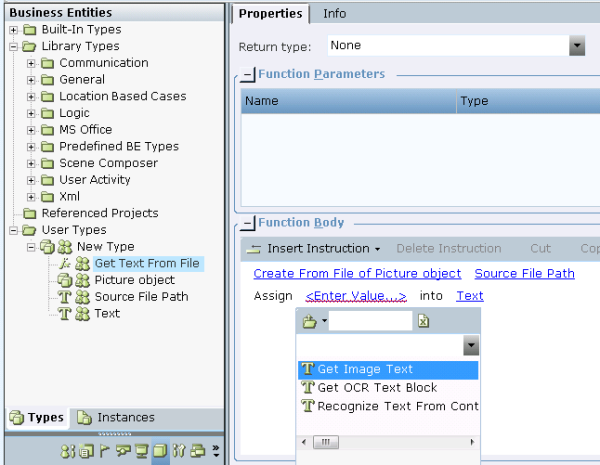
Task: Click the Referenced Projects folder icon
Action: click(29, 214)
